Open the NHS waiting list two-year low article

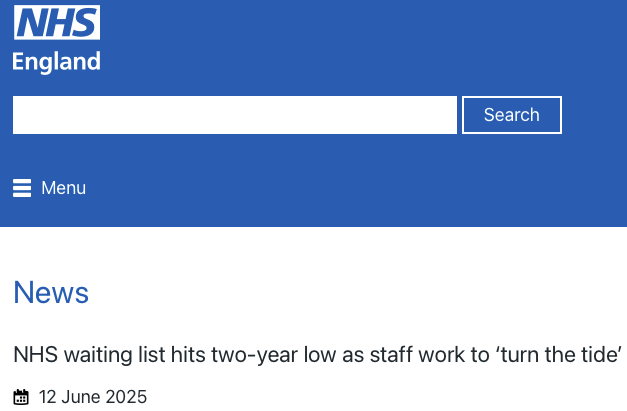317,355
